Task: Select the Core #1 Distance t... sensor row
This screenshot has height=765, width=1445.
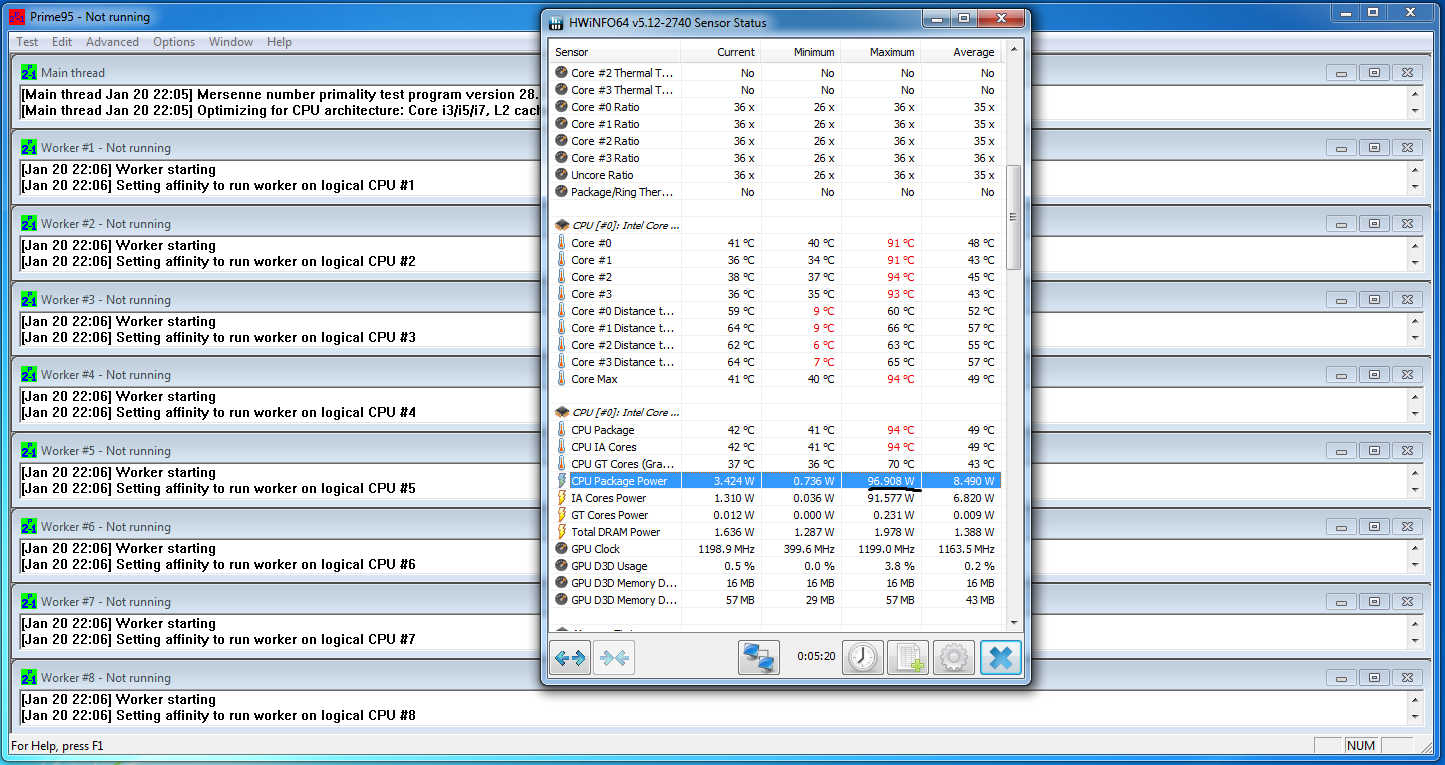Action: (x=776, y=328)
